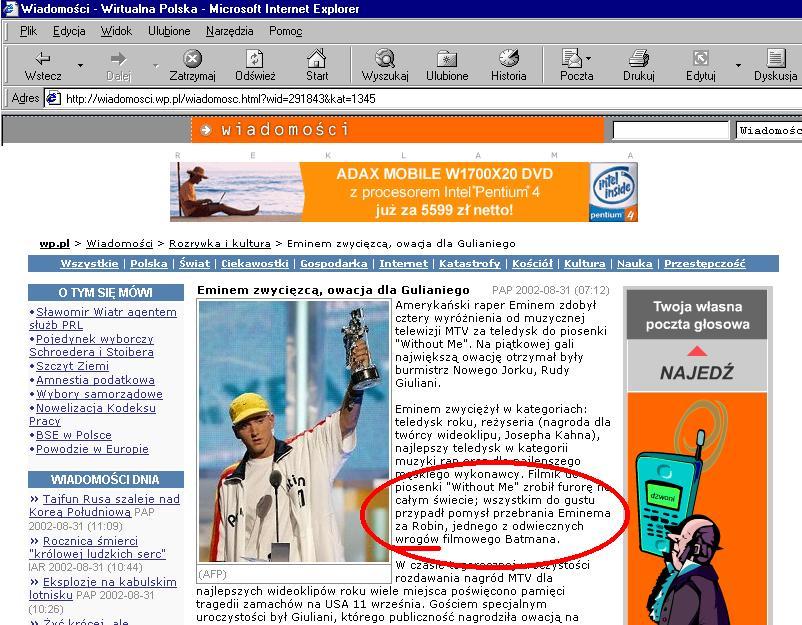Click the Eminem zwycięzcą article headline
This screenshot has height=625, width=802.
pos(333,290)
